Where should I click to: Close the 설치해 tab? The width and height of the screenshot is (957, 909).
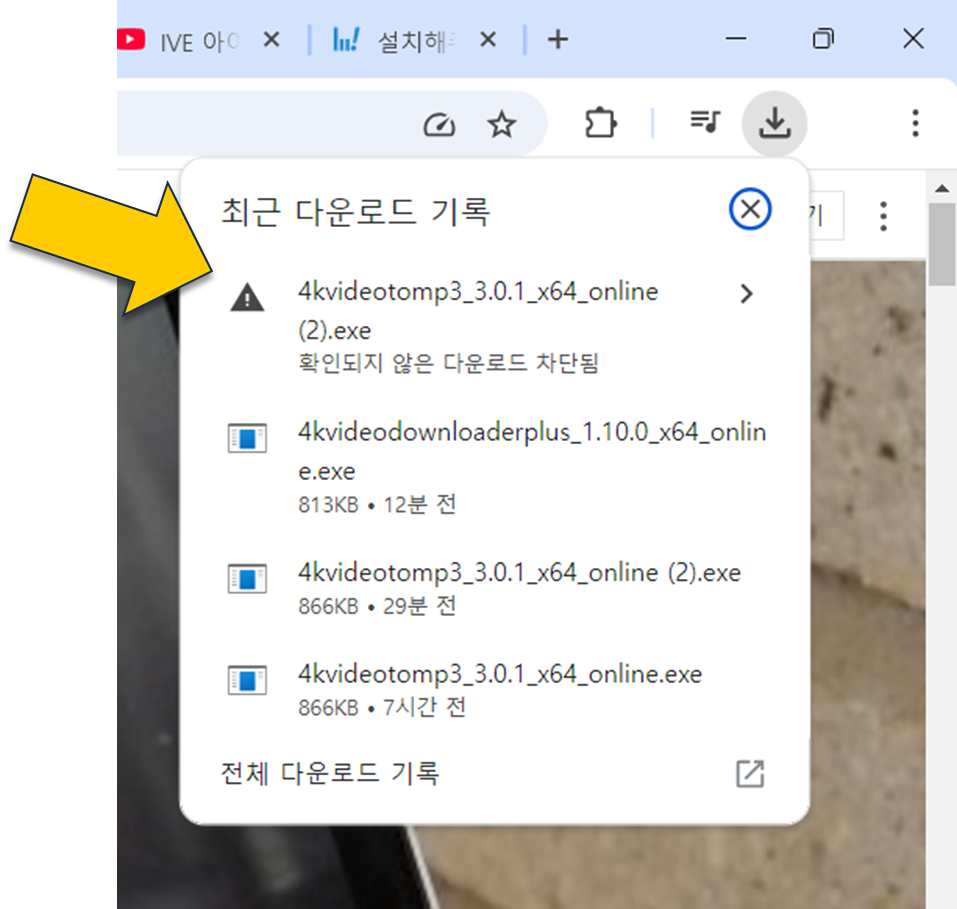pos(488,40)
